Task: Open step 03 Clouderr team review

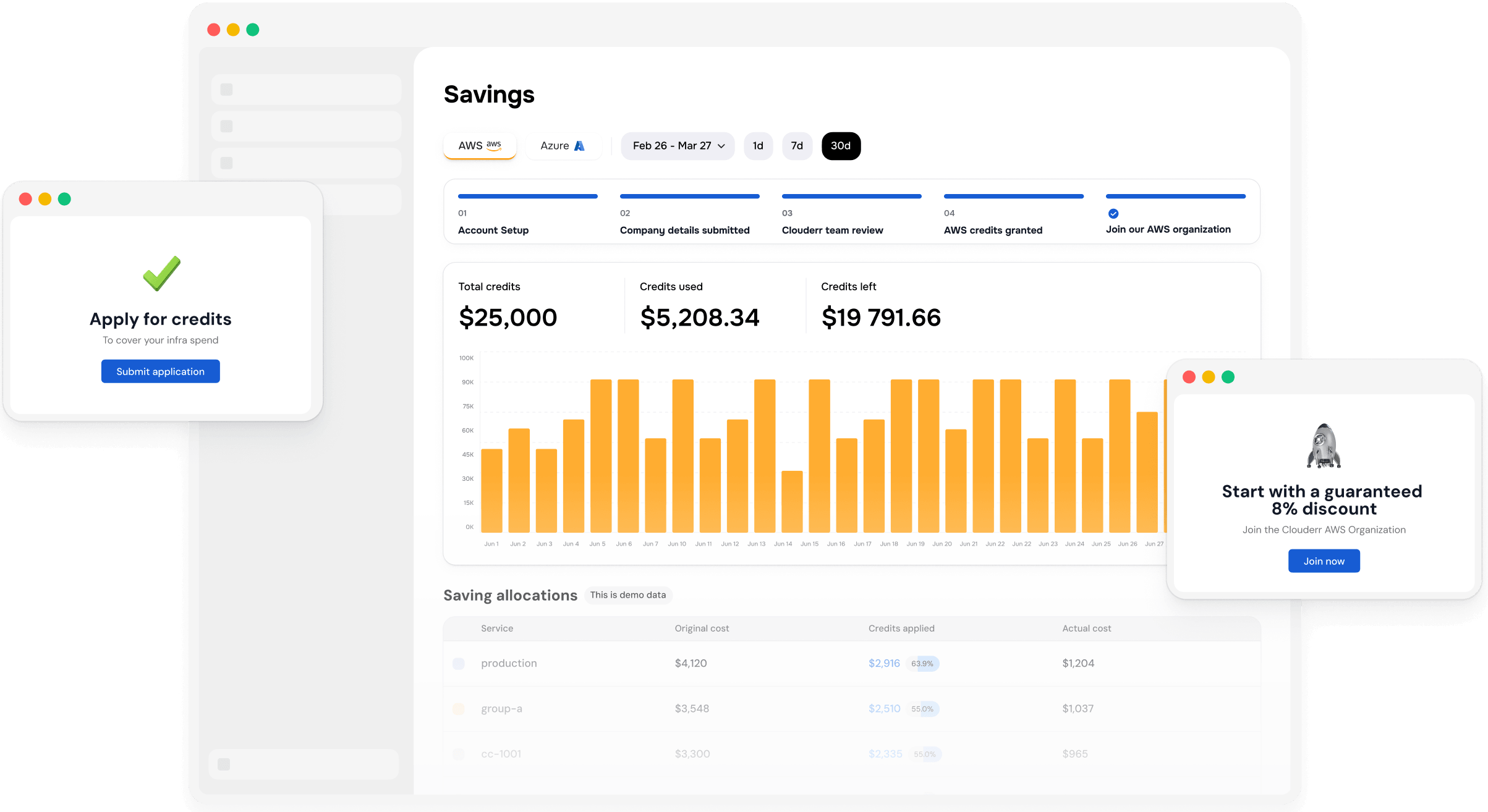Action: pyautogui.click(x=852, y=215)
